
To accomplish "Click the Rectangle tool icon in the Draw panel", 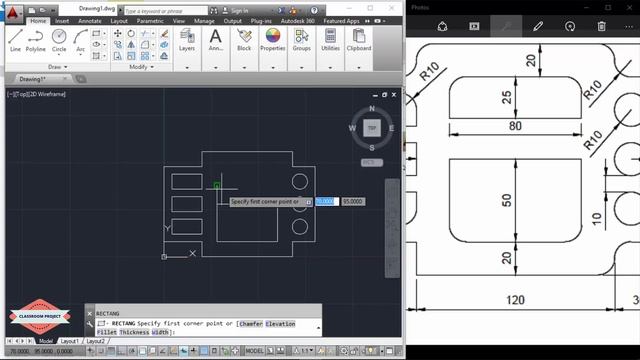I will (x=96, y=33).
